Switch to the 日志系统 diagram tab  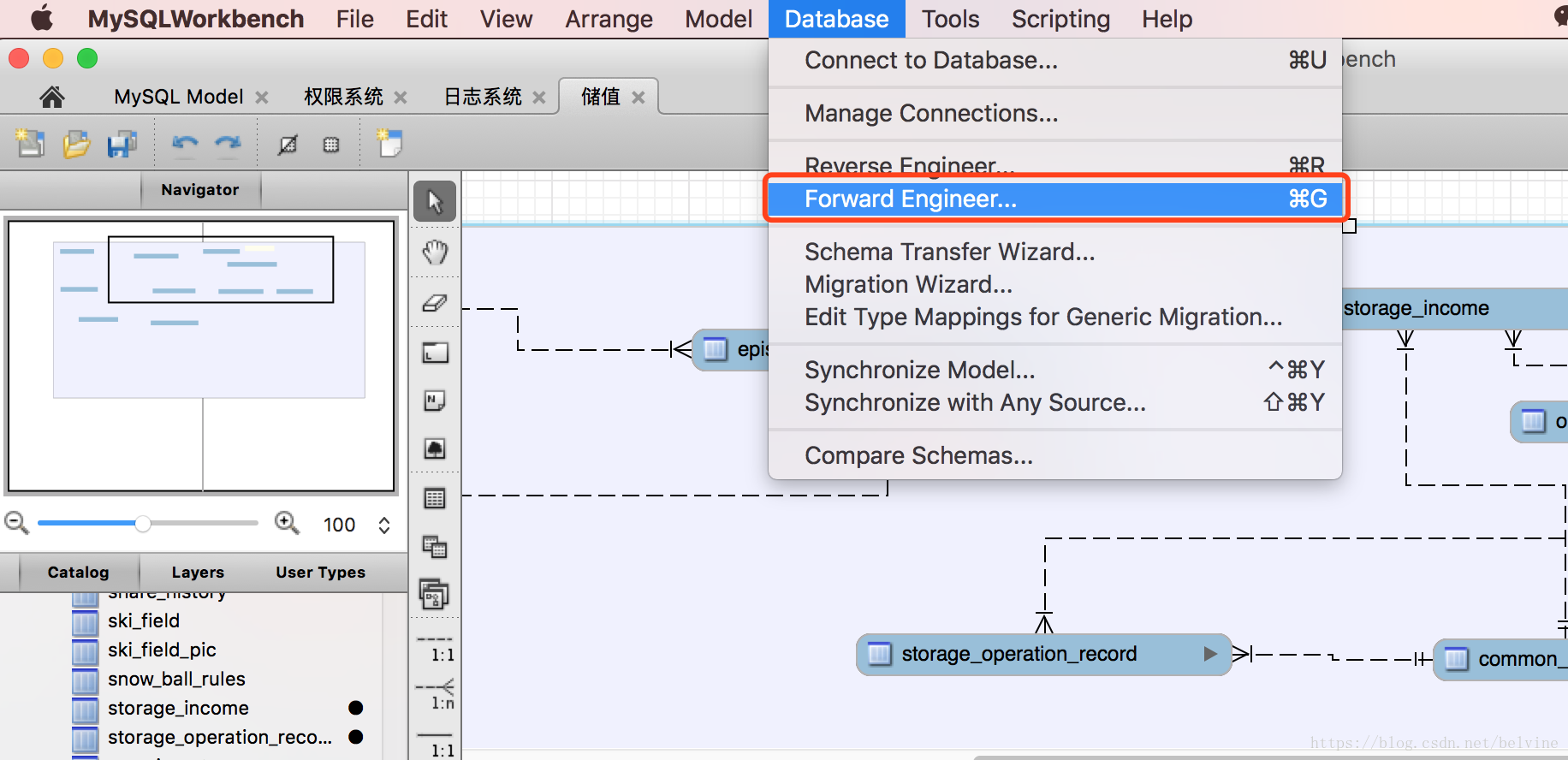(483, 97)
